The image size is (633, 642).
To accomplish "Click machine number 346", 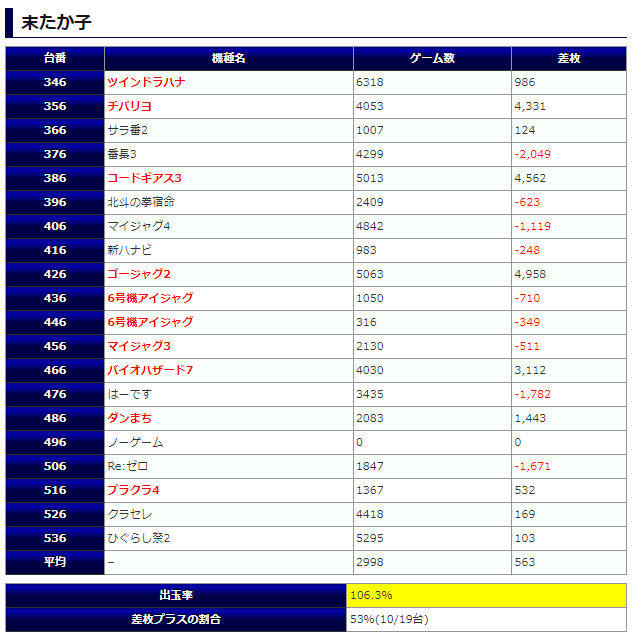I will click(55, 82).
